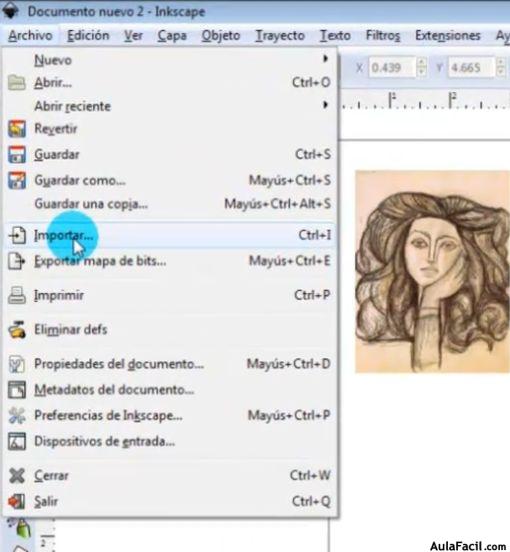
Task: Choose Salir to quit Inkscape
Action: (170, 501)
